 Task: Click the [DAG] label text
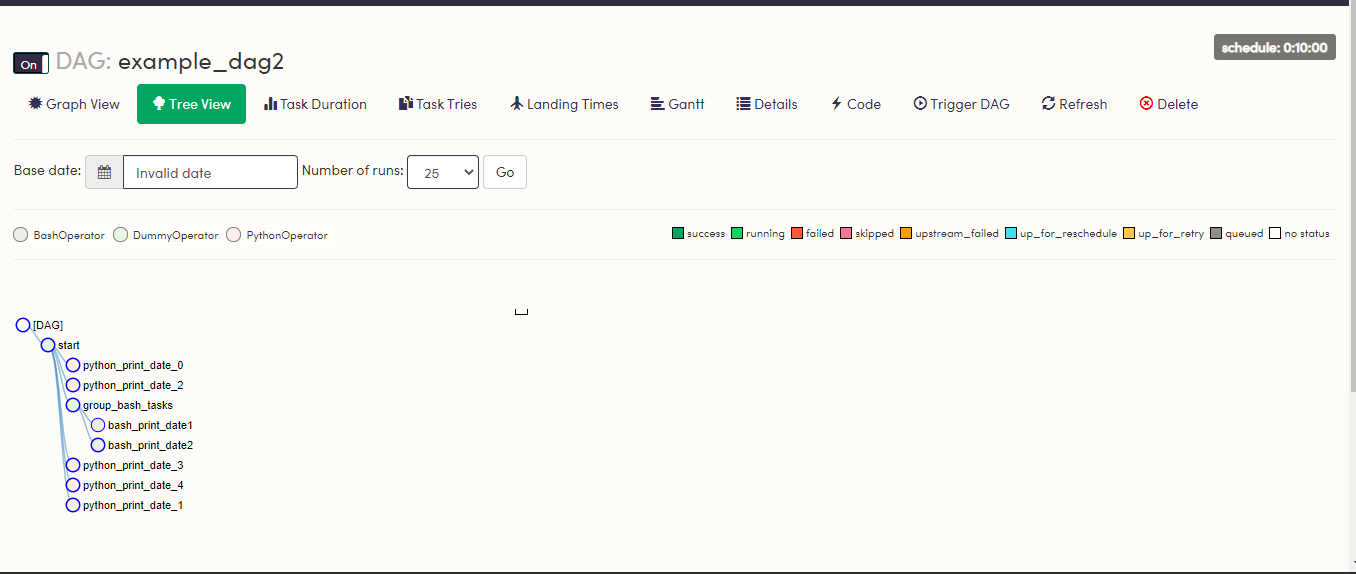[x=48, y=326]
